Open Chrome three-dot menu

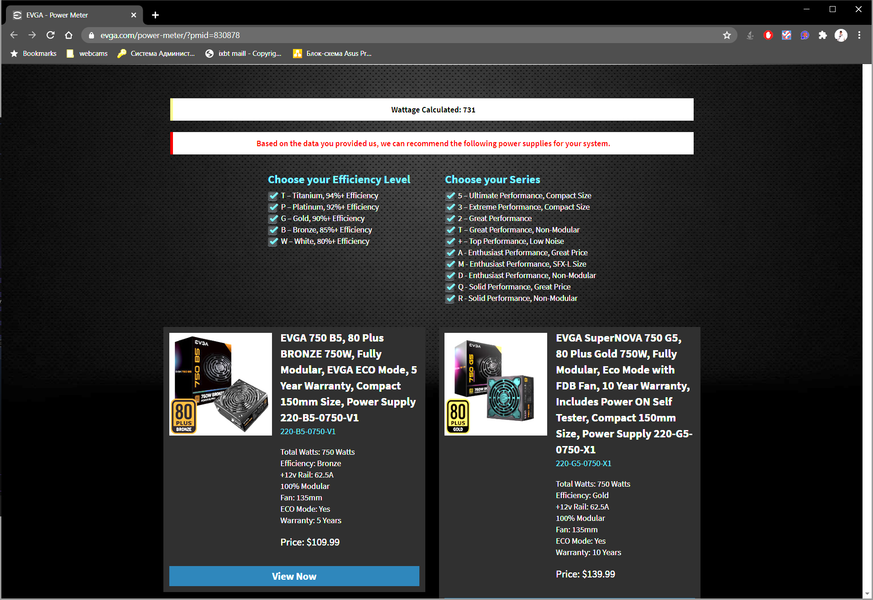coord(859,35)
